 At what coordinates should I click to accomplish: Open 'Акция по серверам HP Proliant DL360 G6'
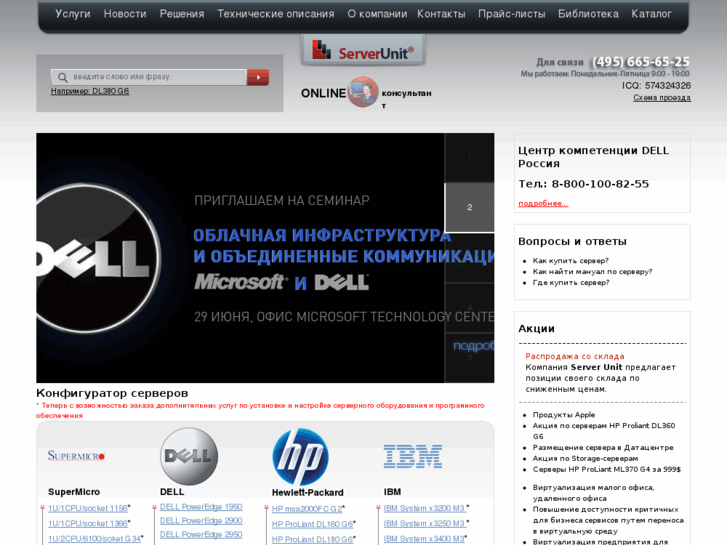[604, 431]
